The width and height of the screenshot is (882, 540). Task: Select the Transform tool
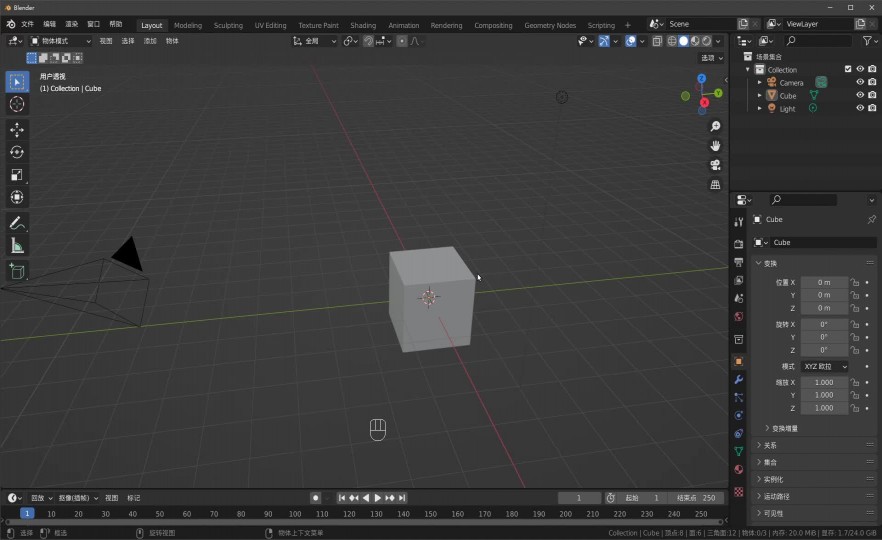click(x=17, y=197)
